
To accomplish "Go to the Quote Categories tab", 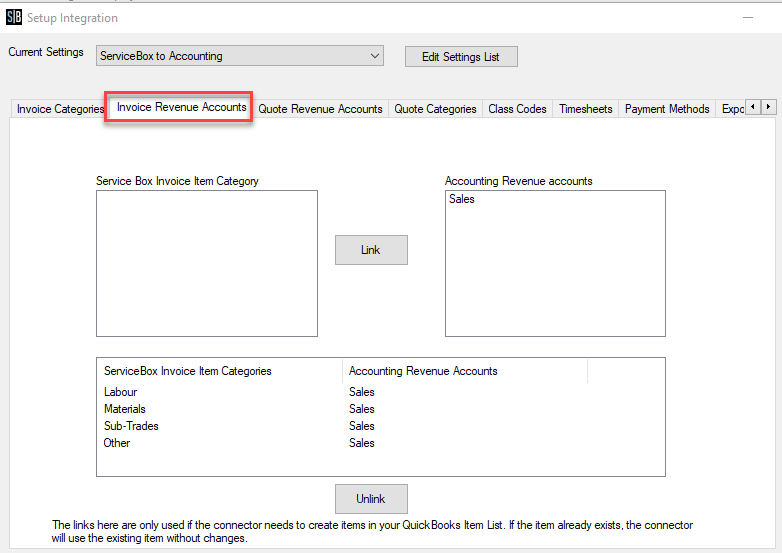I will point(435,109).
